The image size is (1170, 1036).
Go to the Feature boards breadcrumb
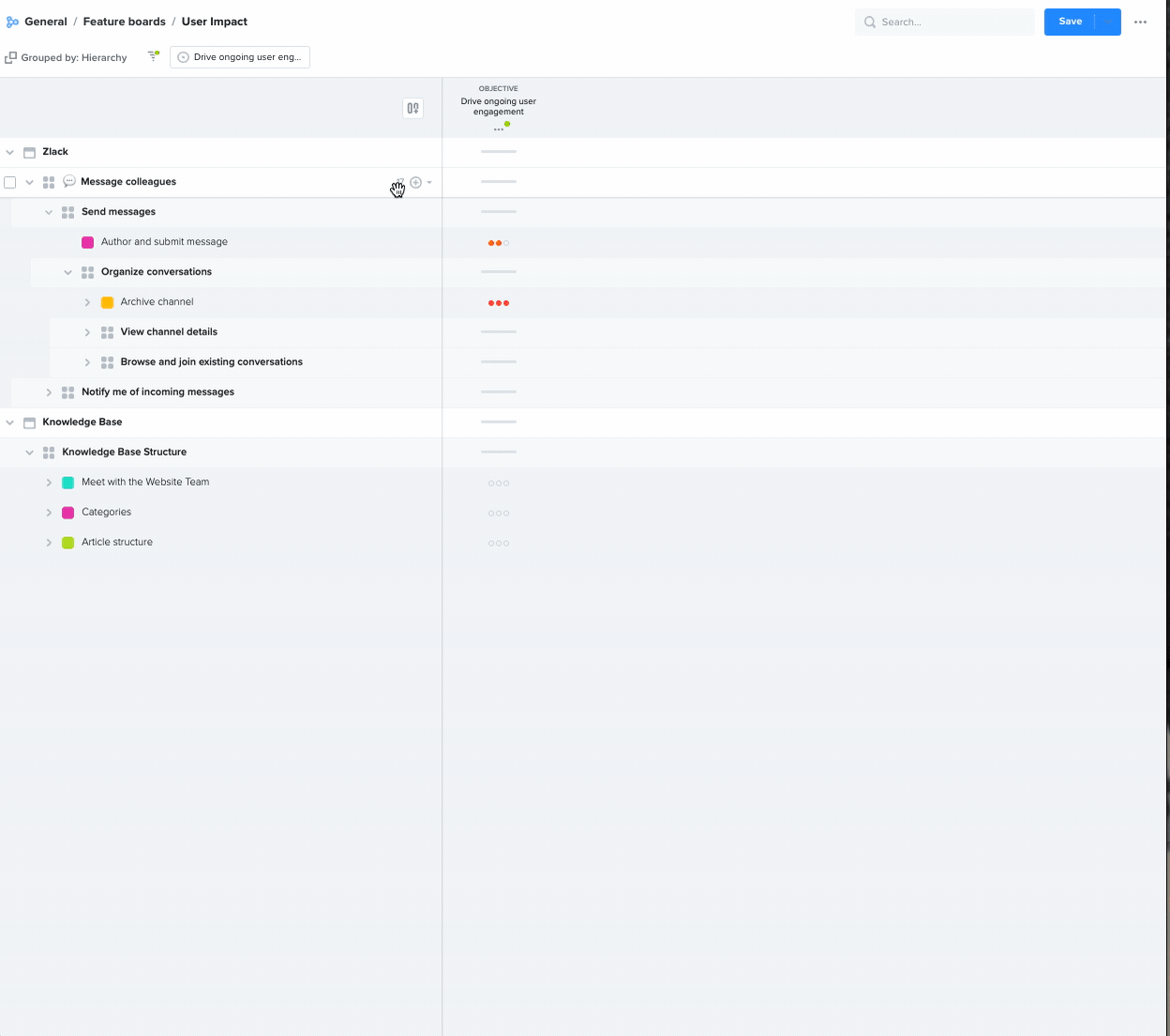[x=125, y=22]
